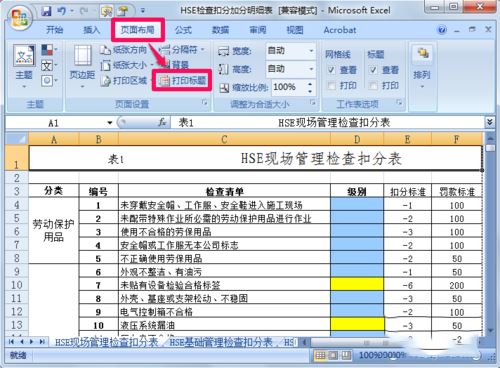Switch to Page Layout view in status bar

click(x=333, y=355)
